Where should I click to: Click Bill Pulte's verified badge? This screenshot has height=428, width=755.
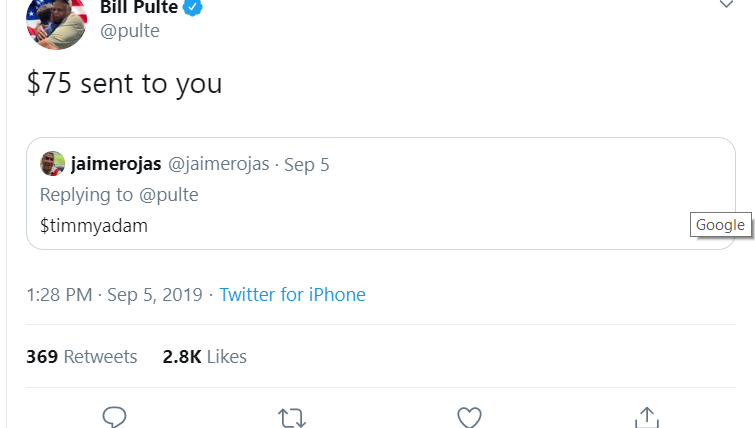tap(194, 8)
